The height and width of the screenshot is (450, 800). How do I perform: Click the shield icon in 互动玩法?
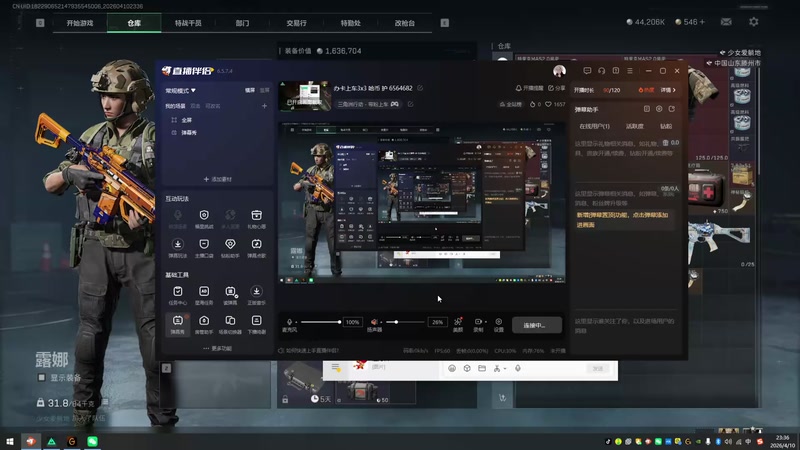[204, 215]
